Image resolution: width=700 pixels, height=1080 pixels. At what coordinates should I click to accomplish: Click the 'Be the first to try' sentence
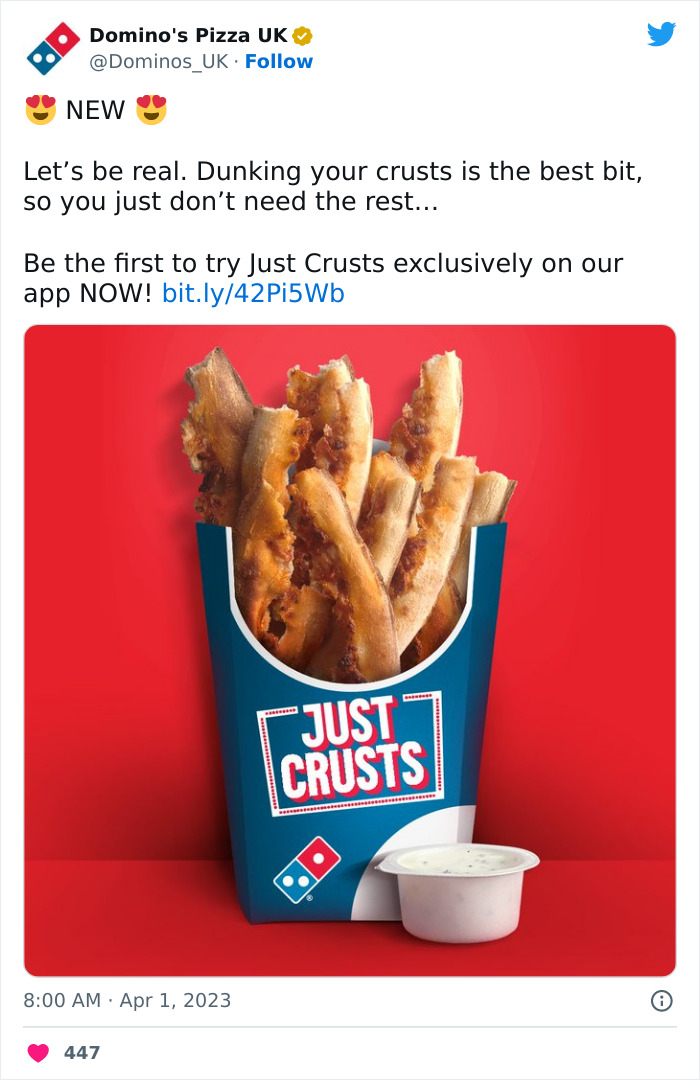(x=323, y=278)
